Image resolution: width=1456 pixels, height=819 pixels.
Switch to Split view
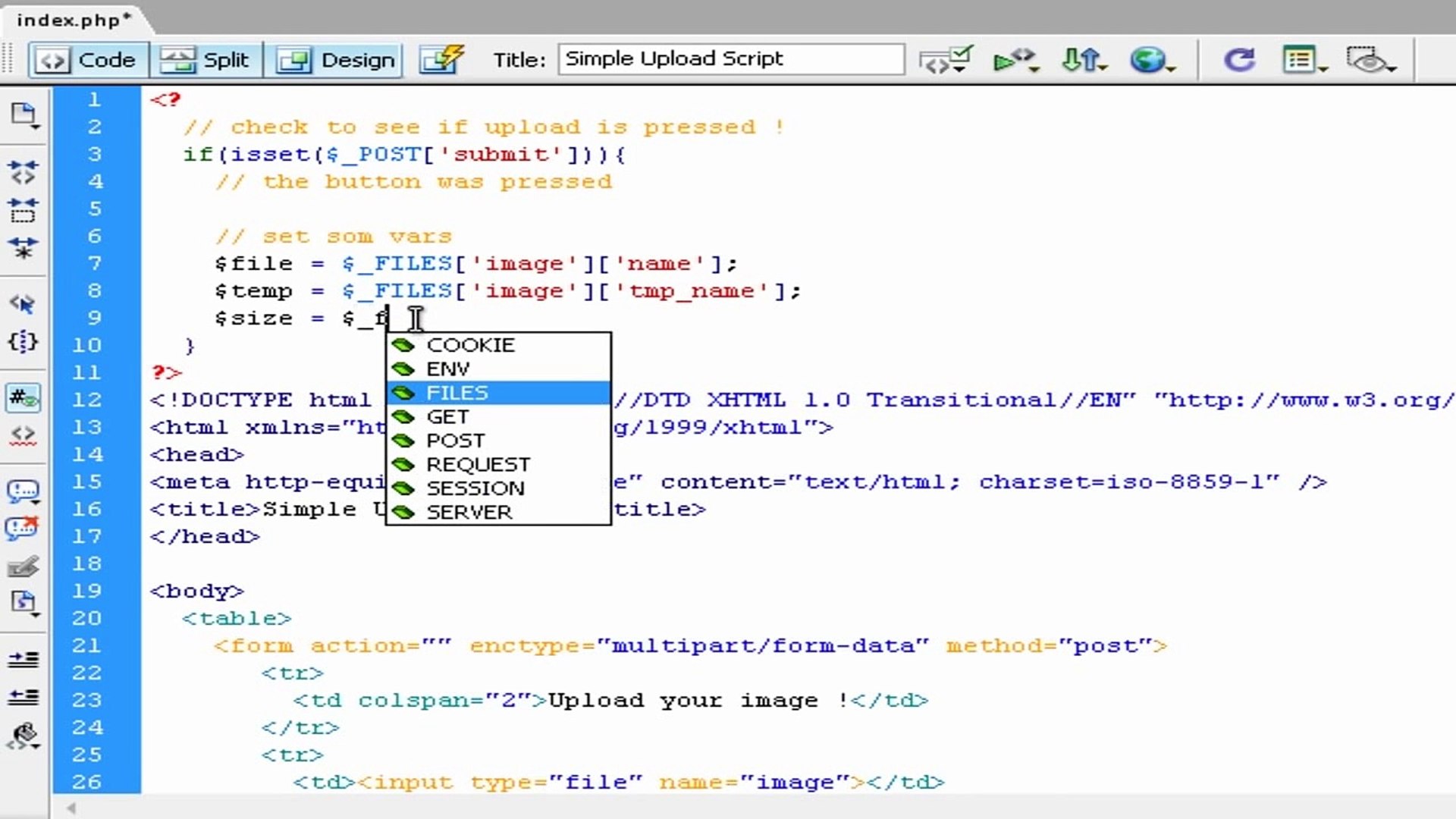pyautogui.click(x=206, y=60)
